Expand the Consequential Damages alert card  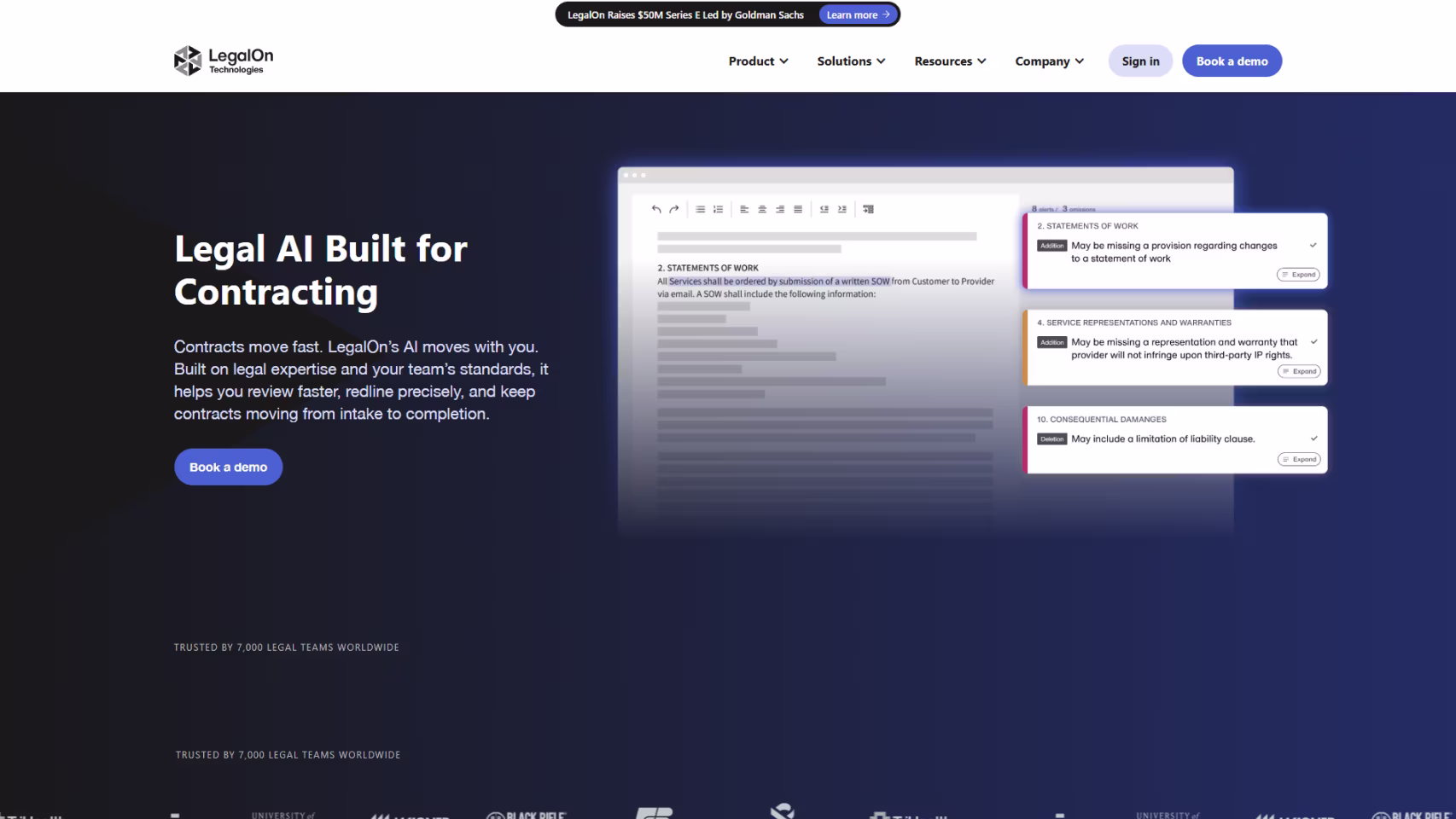coord(1299,459)
